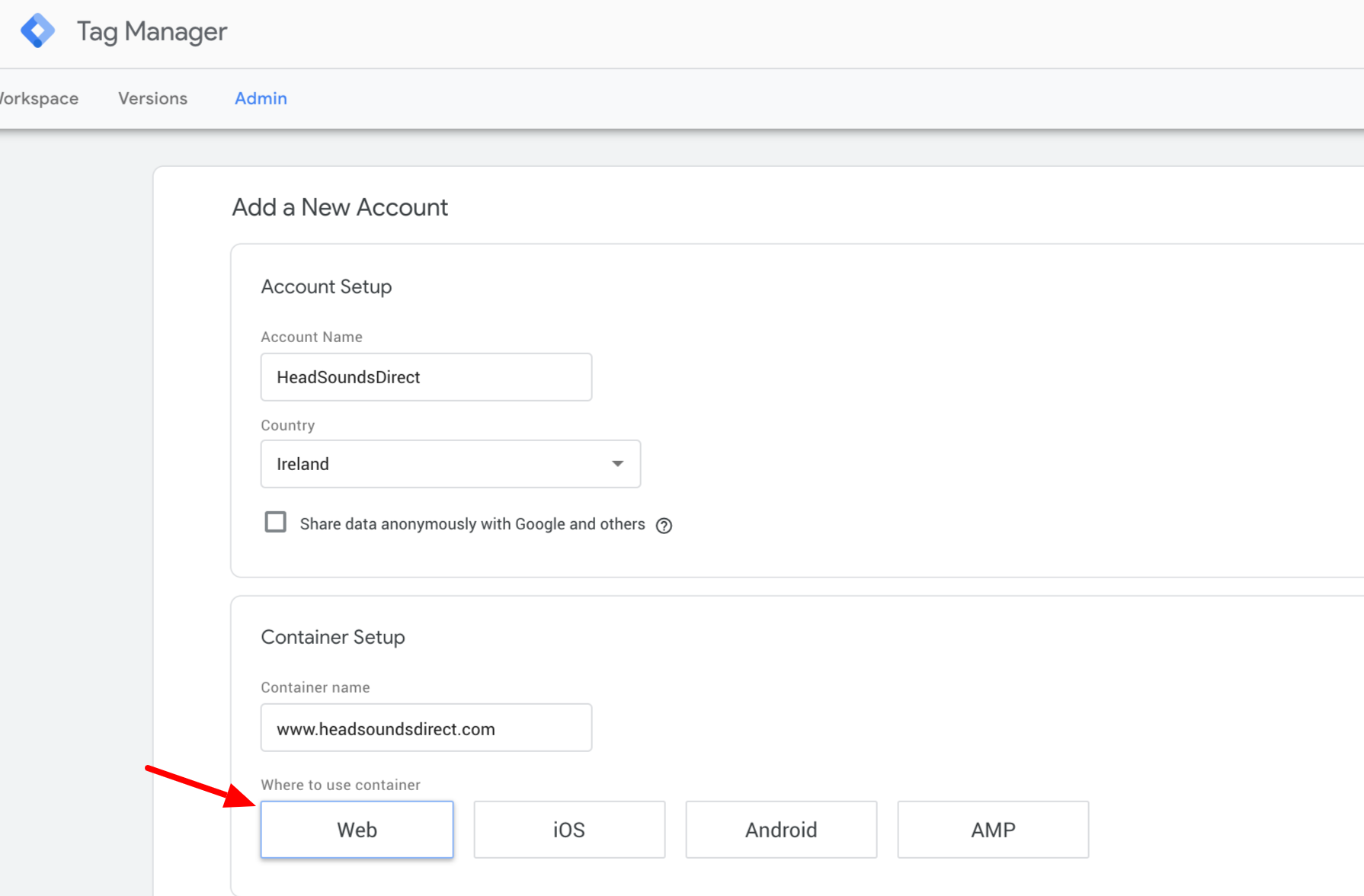Select Web as container platform

tap(357, 830)
